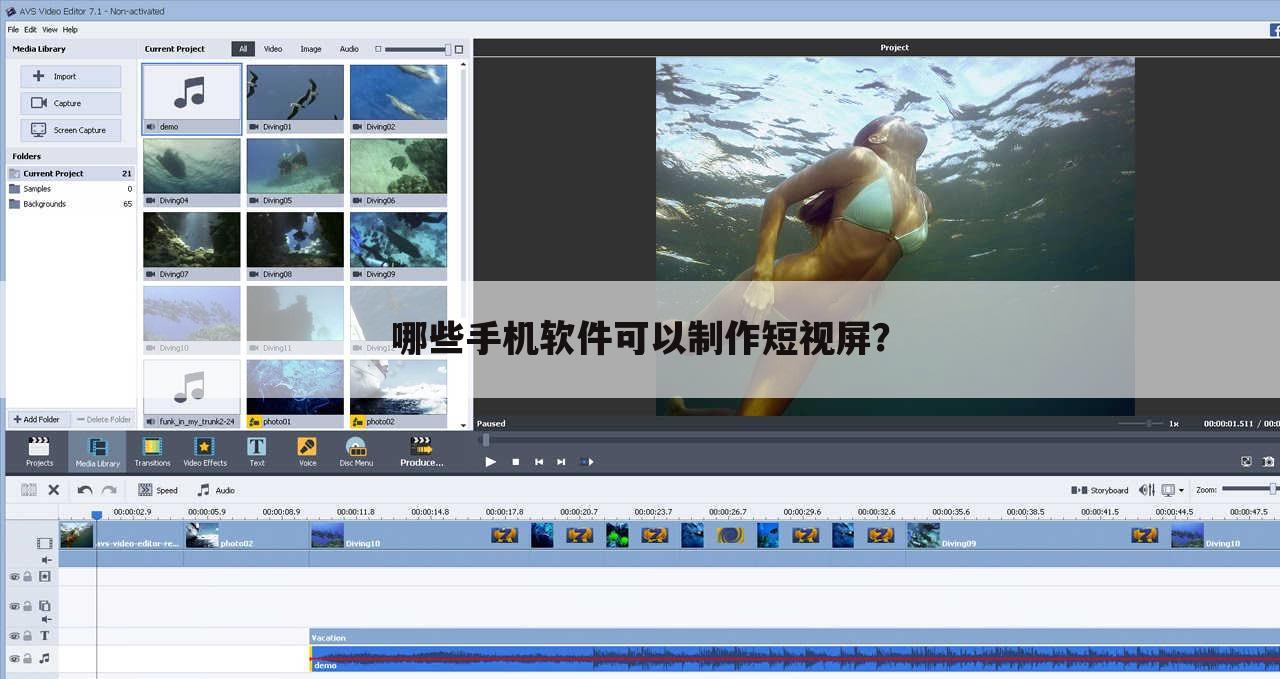Adjust the timeline Zoom slider

[x=1249, y=489]
